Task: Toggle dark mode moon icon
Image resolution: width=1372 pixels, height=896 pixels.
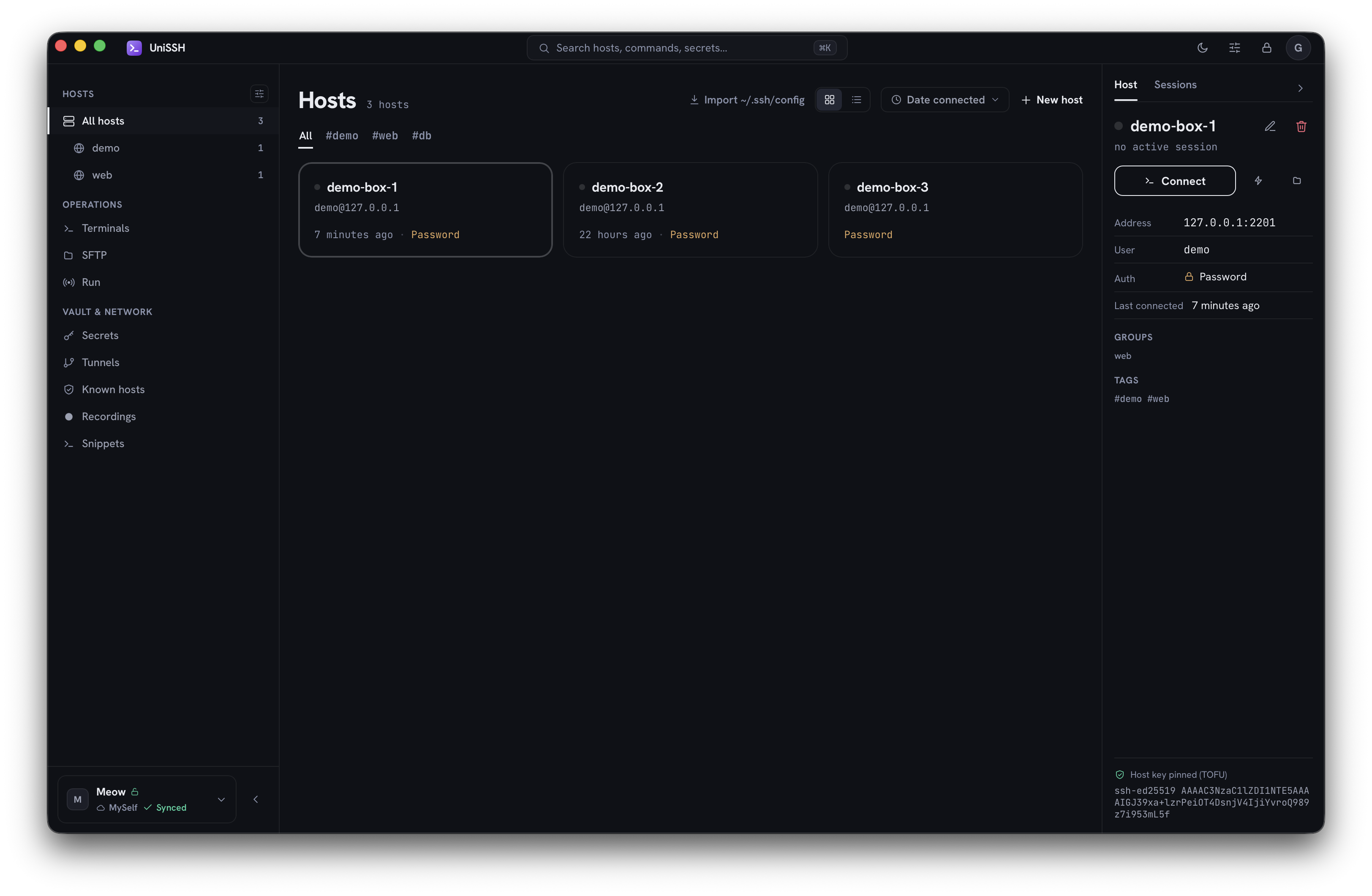Action: tap(1202, 48)
